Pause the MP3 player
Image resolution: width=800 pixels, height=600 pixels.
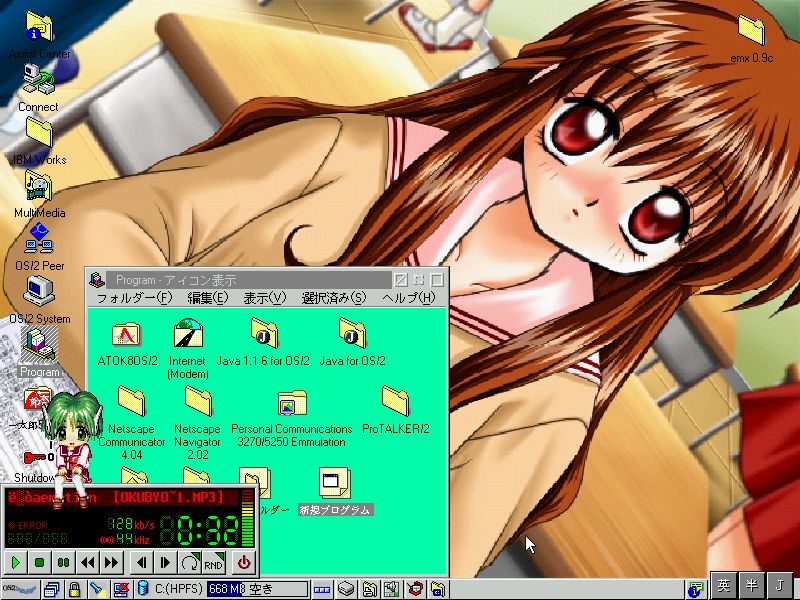point(63,563)
